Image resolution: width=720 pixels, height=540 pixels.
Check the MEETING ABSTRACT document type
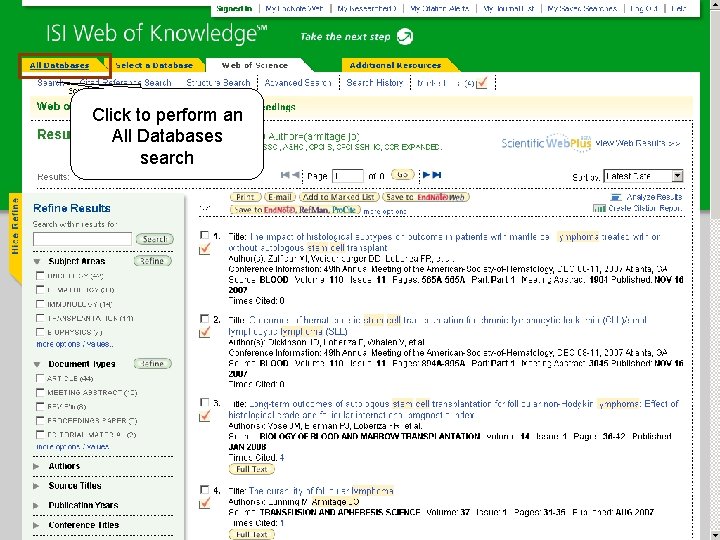pyautogui.click(x=40, y=392)
